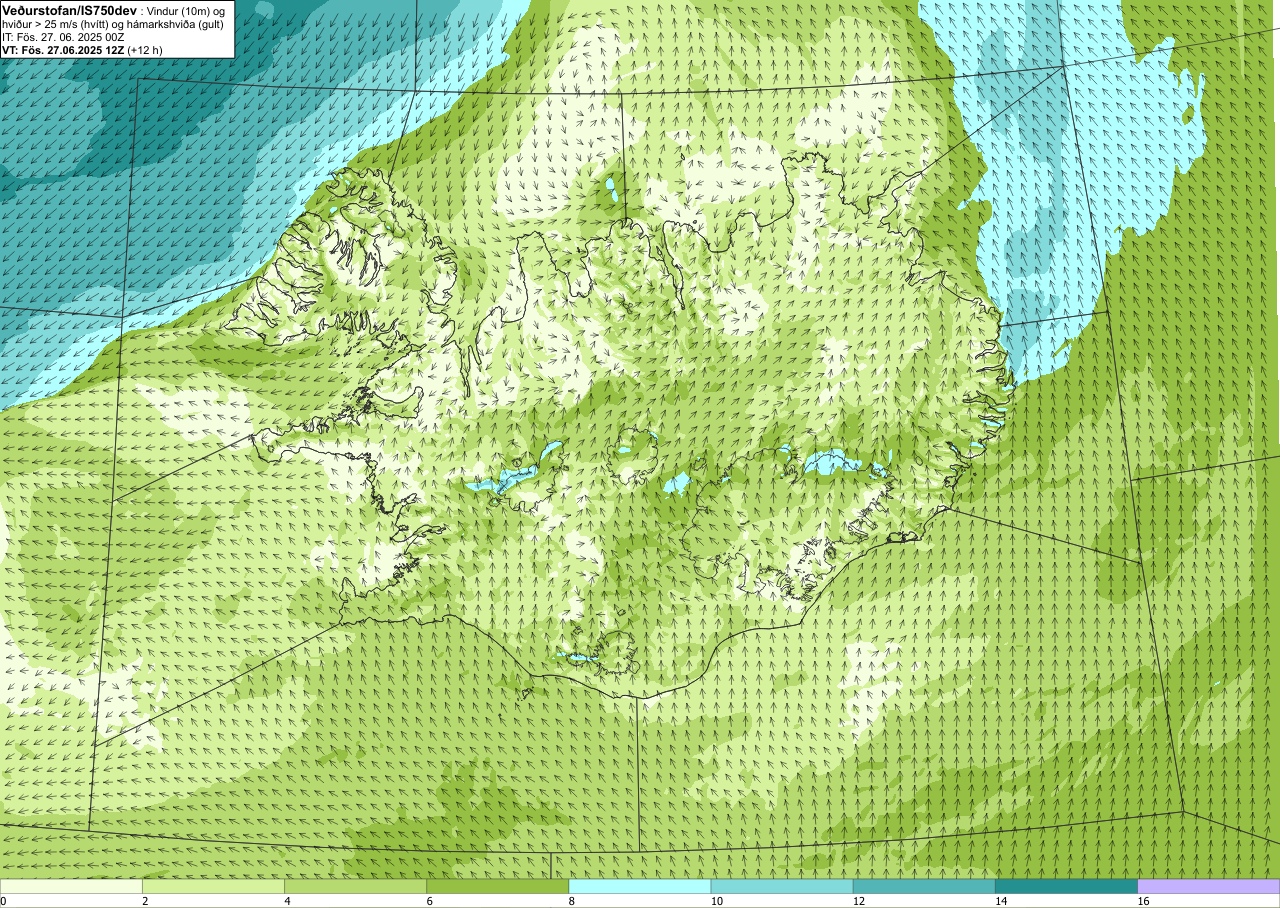Click the 'IT: Fös. 27. 06. 2025 00Z' line
Viewport: 1280px width, 908px height.
pos(63,36)
